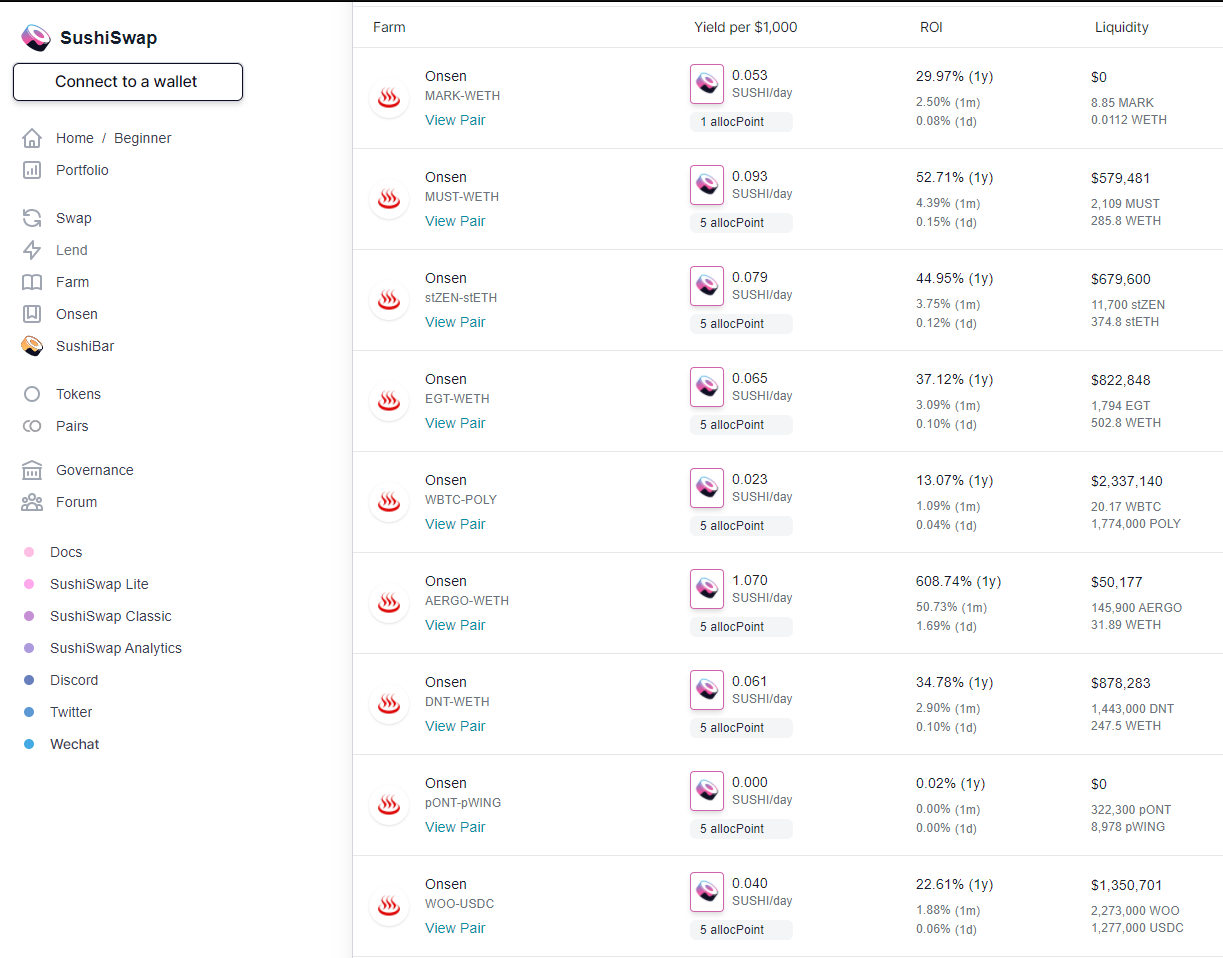Open SushiSwap Analytics link
The width and height of the screenshot is (1223, 958).
coord(116,648)
